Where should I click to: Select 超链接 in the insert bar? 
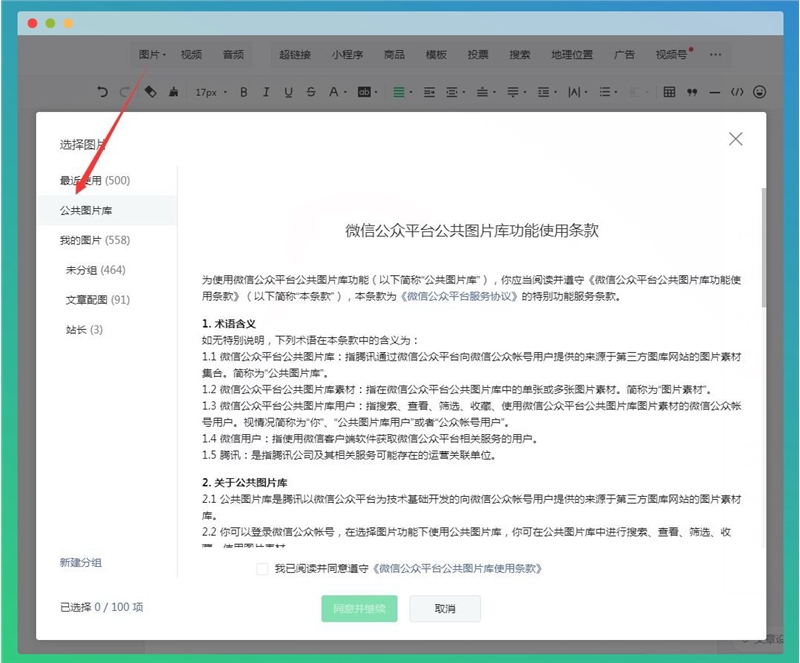[x=295, y=55]
